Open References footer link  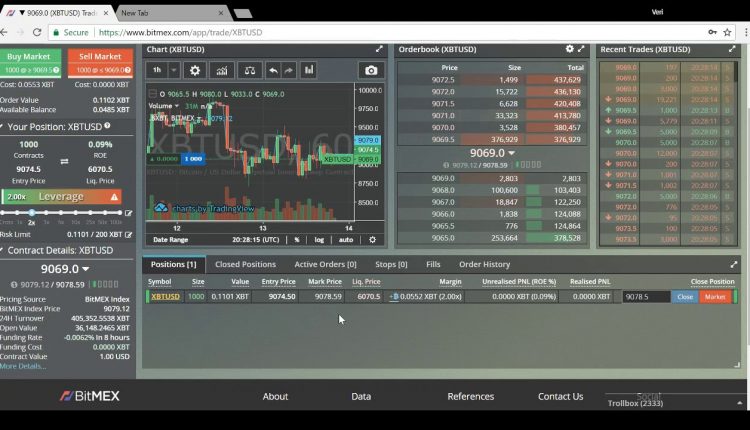(x=471, y=396)
